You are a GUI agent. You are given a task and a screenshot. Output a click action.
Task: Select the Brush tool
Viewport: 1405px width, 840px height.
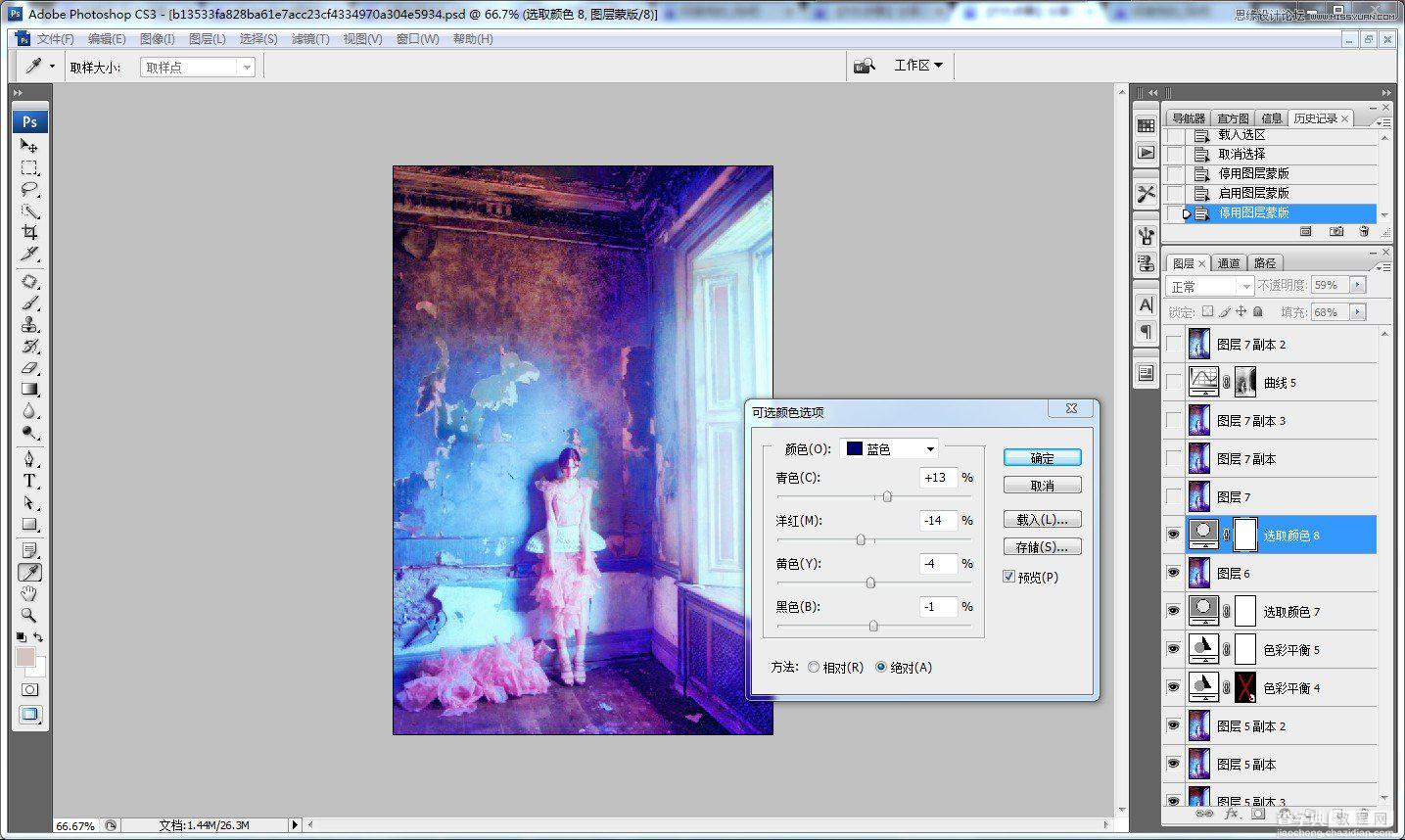[x=29, y=303]
